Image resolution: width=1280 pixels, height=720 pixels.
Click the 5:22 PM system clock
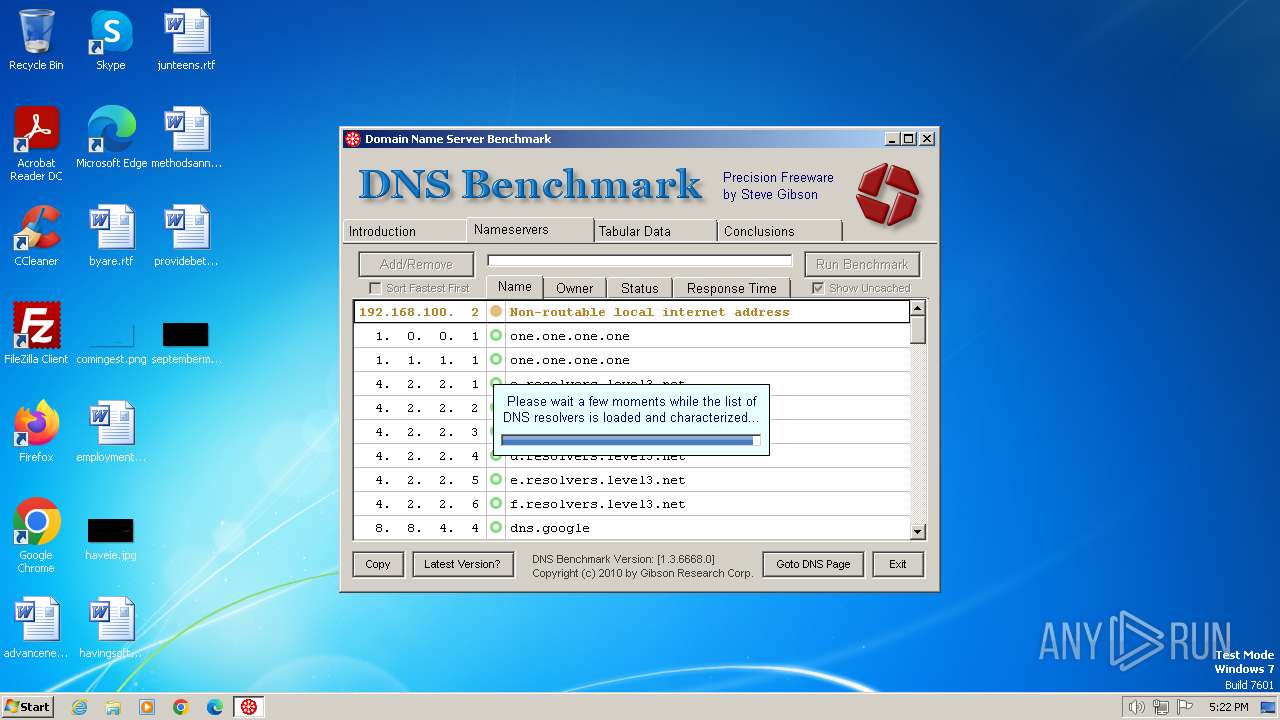click(x=1228, y=707)
